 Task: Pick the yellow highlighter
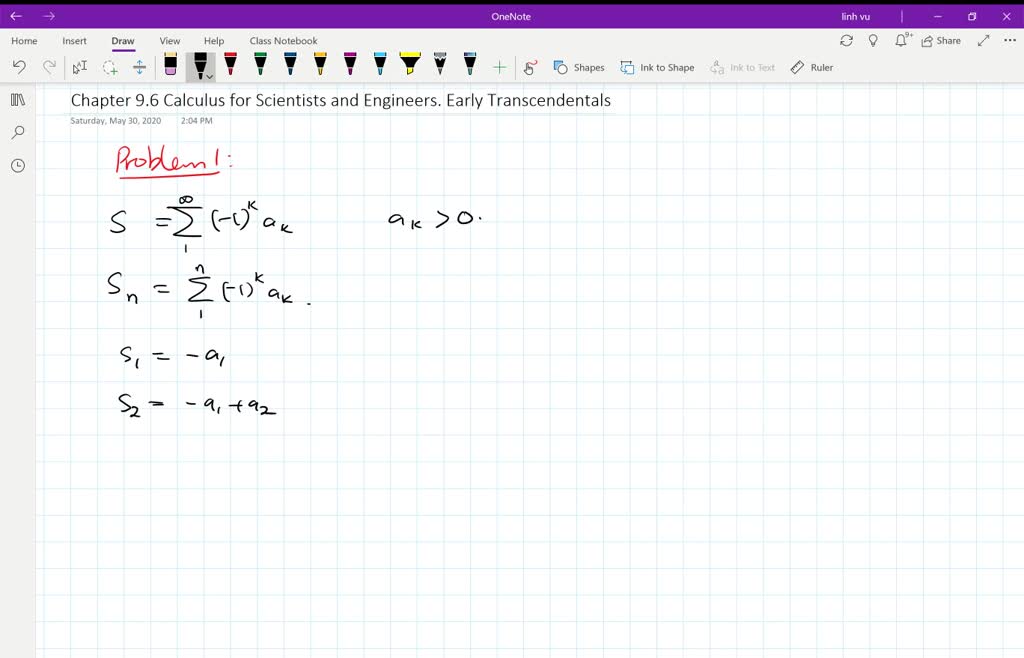409,67
